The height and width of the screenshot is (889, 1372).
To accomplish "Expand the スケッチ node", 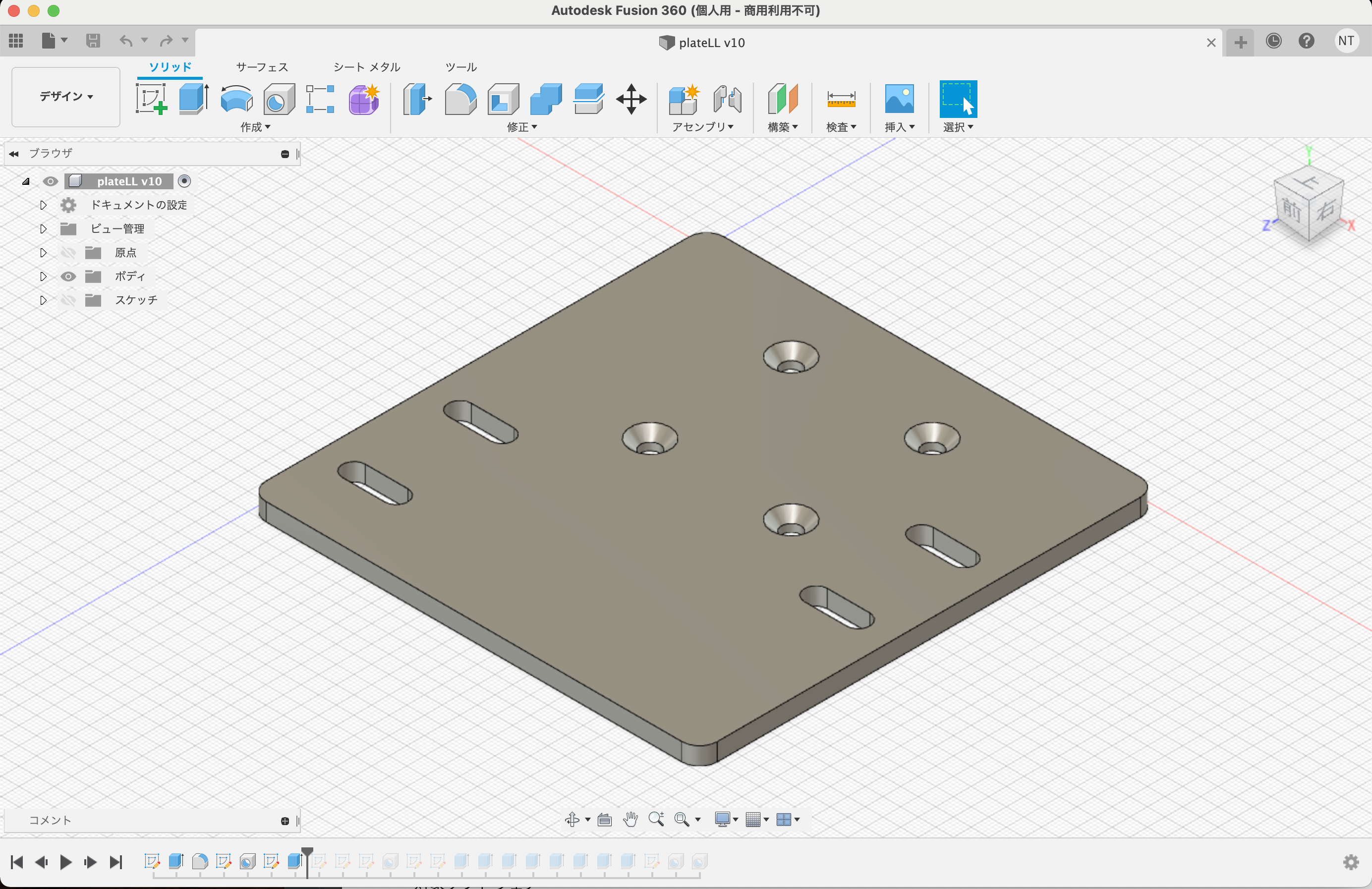I will [43, 300].
